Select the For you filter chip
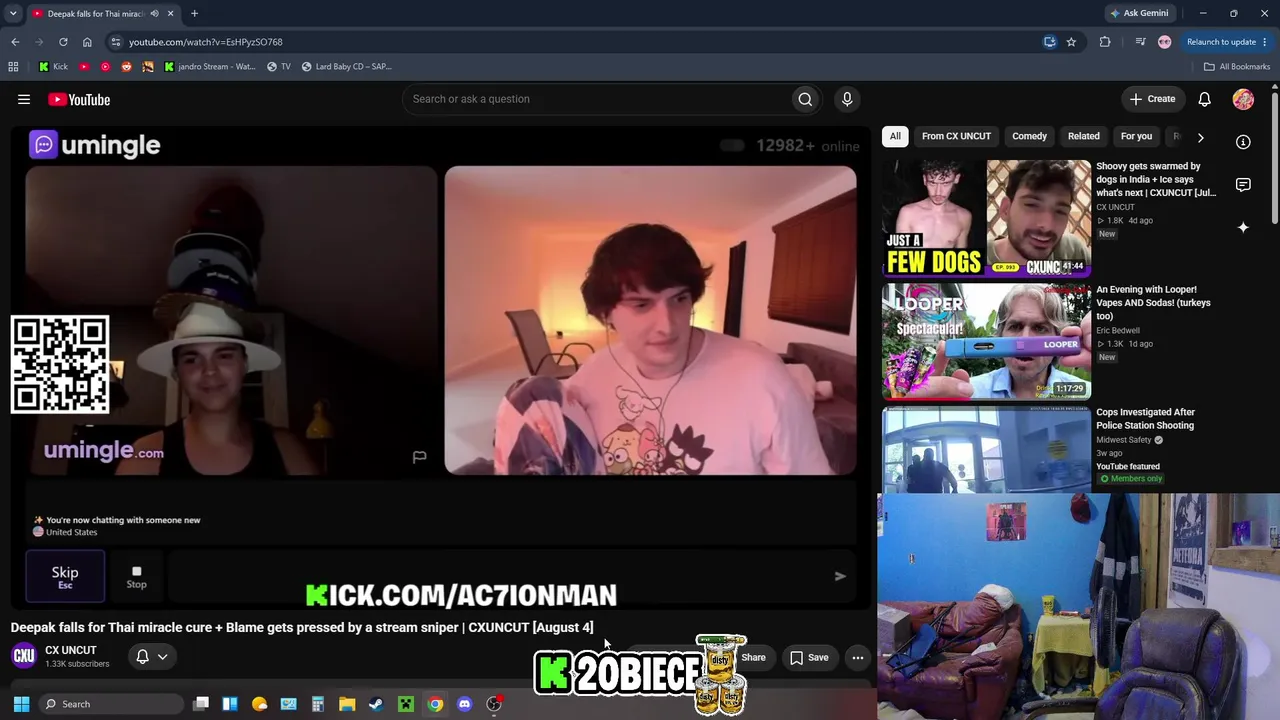This screenshot has width=1280, height=720. click(1136, 136)
